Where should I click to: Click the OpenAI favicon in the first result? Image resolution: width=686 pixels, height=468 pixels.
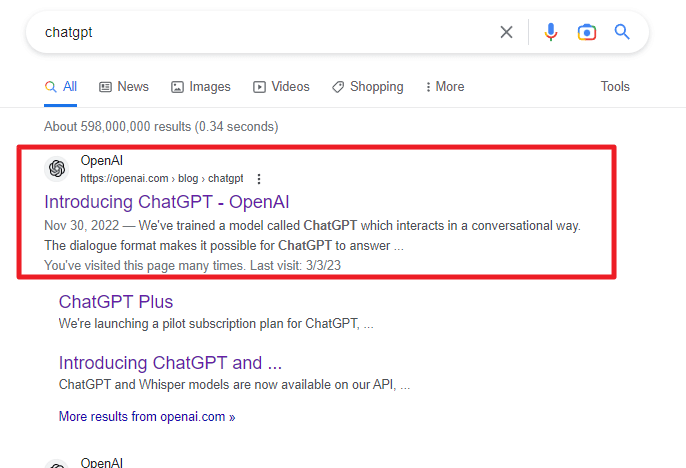pos(57,168)
